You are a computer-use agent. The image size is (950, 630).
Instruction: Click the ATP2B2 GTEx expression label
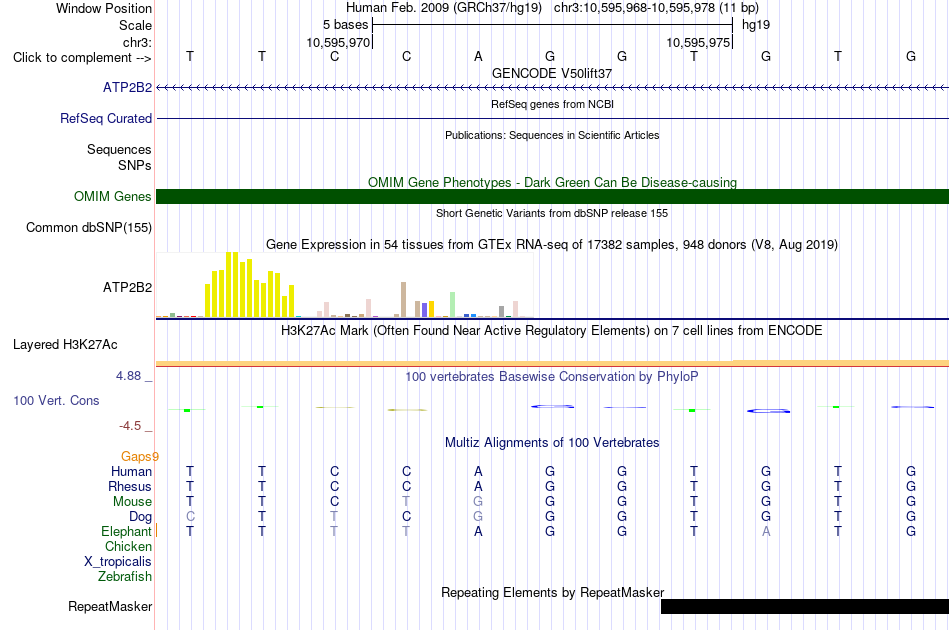coord(127,287)
